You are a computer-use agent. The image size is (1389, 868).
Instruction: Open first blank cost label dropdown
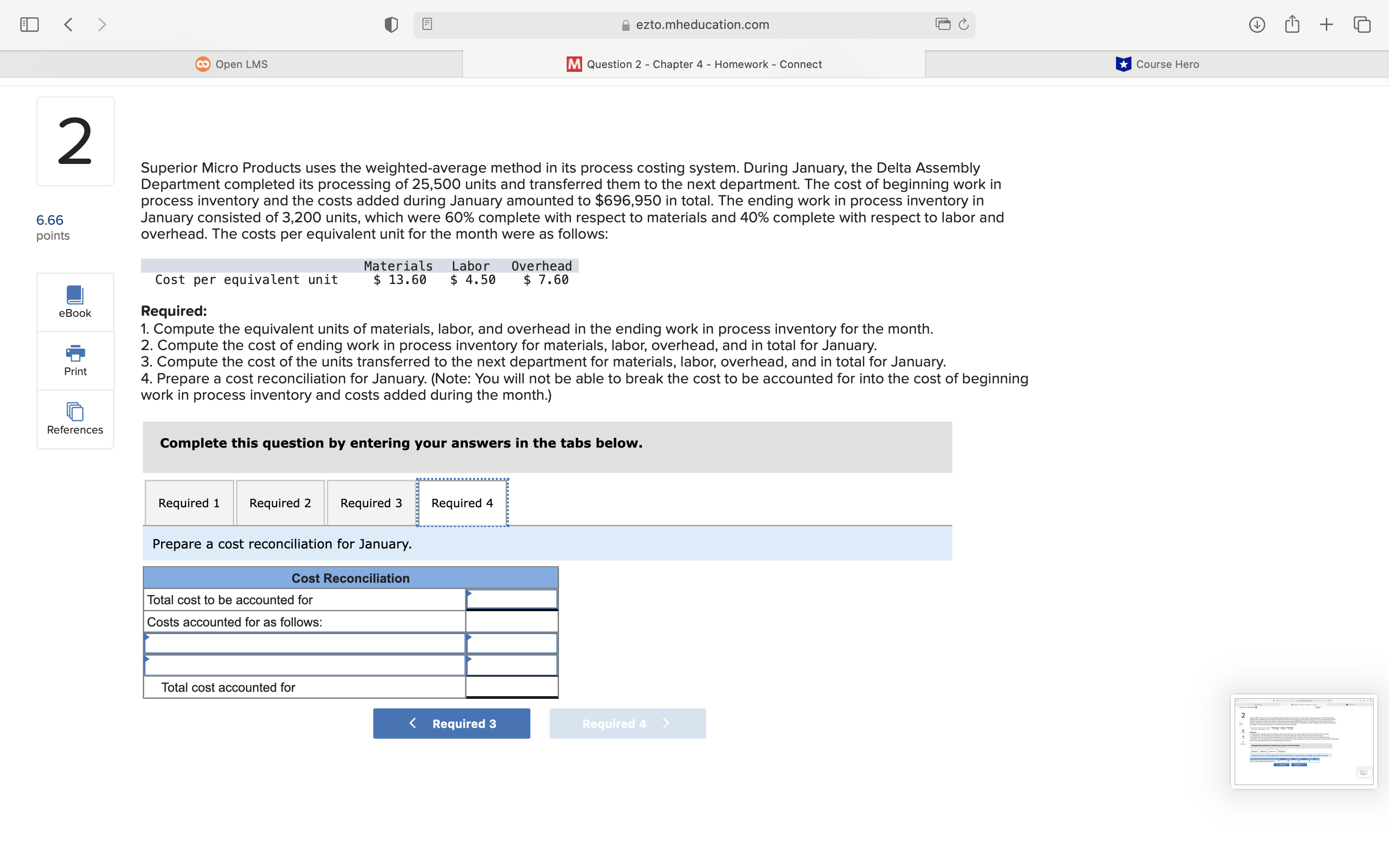coord(304,644)
